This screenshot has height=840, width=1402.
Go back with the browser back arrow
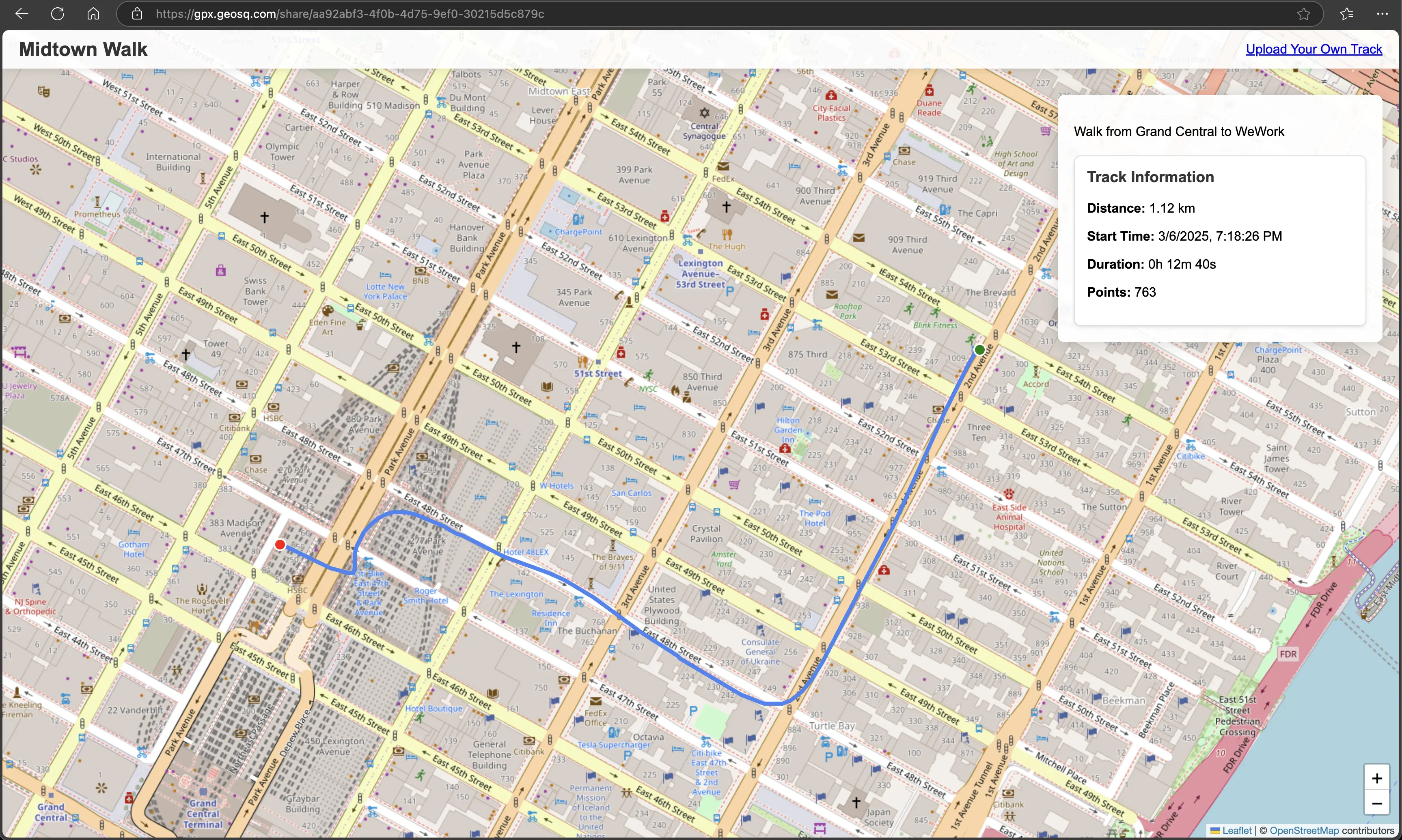click(22, 13)
